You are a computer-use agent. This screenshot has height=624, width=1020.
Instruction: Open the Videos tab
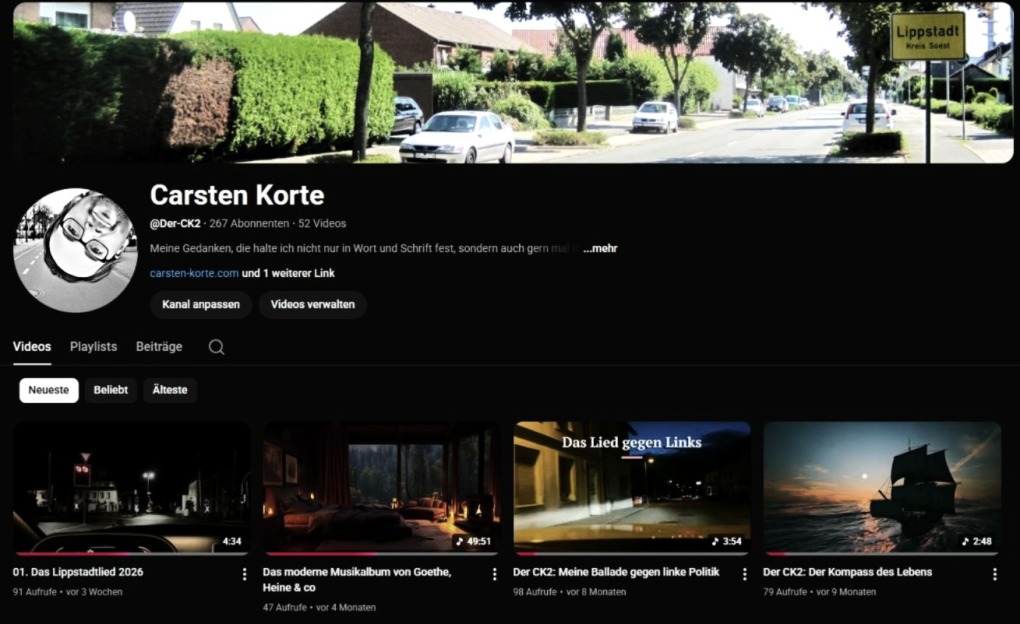32,347
